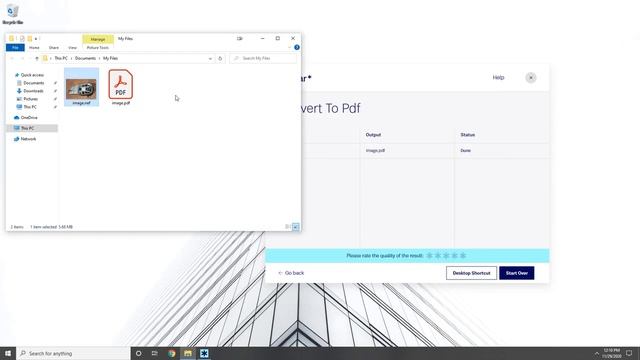Open Documents under Quick access

33,83
